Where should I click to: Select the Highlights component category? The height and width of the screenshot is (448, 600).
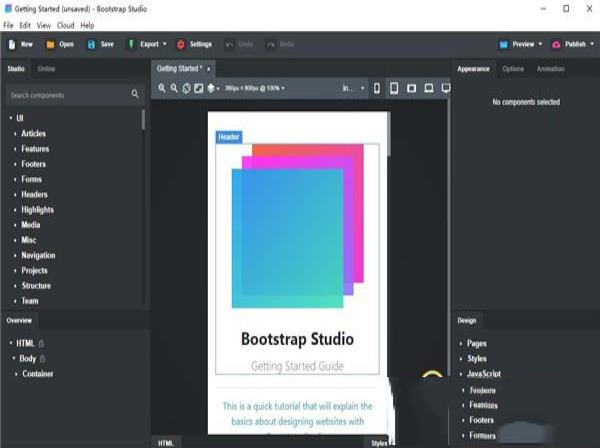[38, 210]
